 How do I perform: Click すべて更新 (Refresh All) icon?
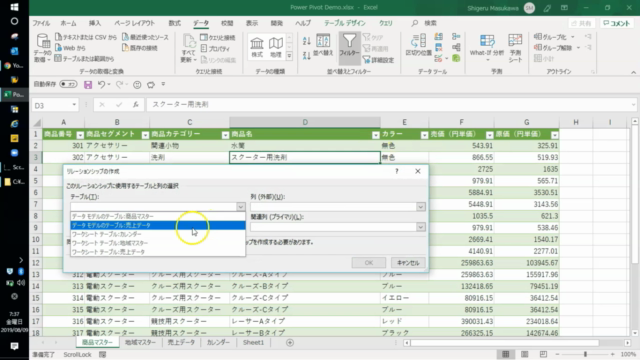click(x=189, y=41)
